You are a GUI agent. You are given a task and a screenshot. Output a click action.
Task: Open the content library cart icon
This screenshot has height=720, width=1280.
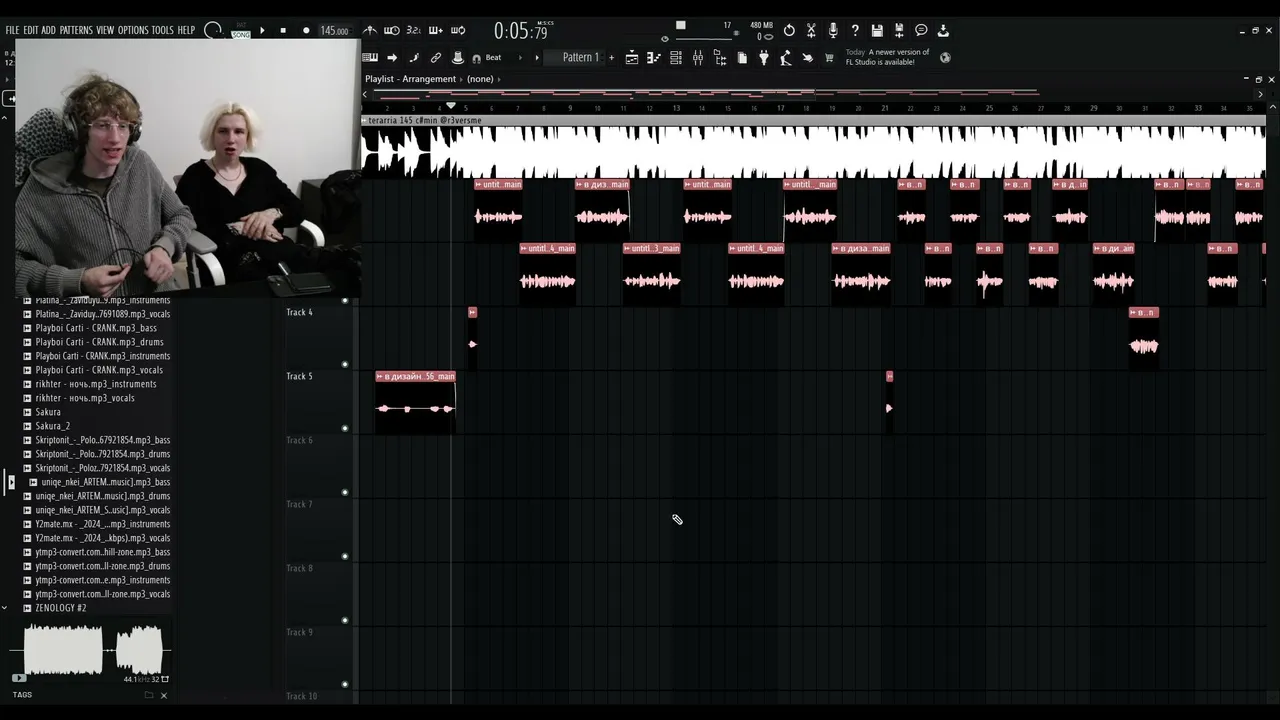829,58
